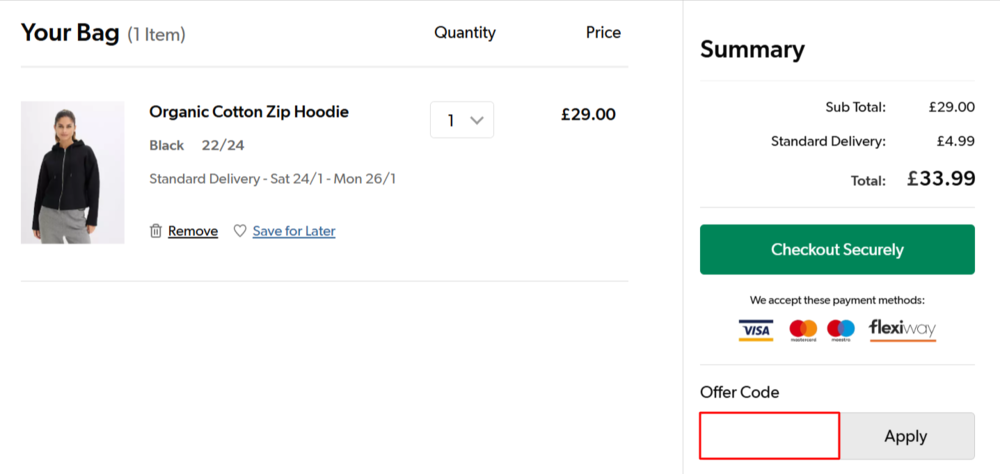Click the heart Save for Later icon

[x=240, y=231]
